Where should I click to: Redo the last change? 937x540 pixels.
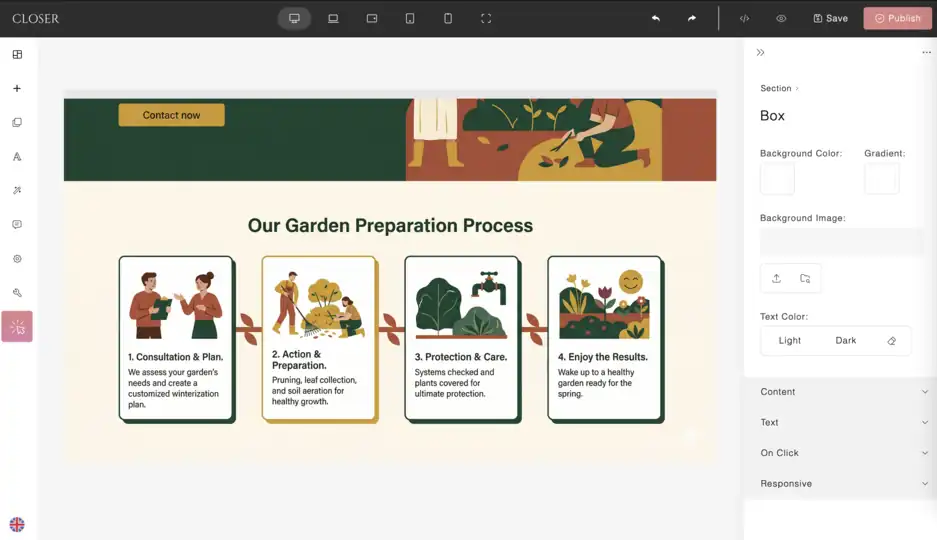tap(691, 19)
